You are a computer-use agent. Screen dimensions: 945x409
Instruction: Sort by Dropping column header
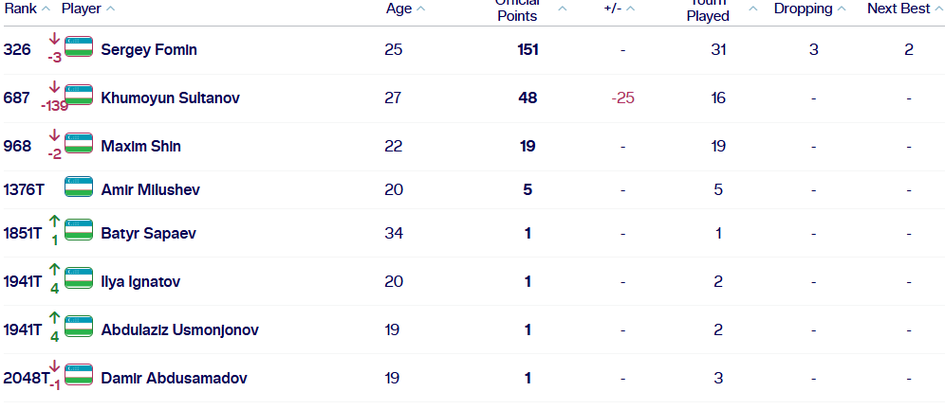pos(809,8)
